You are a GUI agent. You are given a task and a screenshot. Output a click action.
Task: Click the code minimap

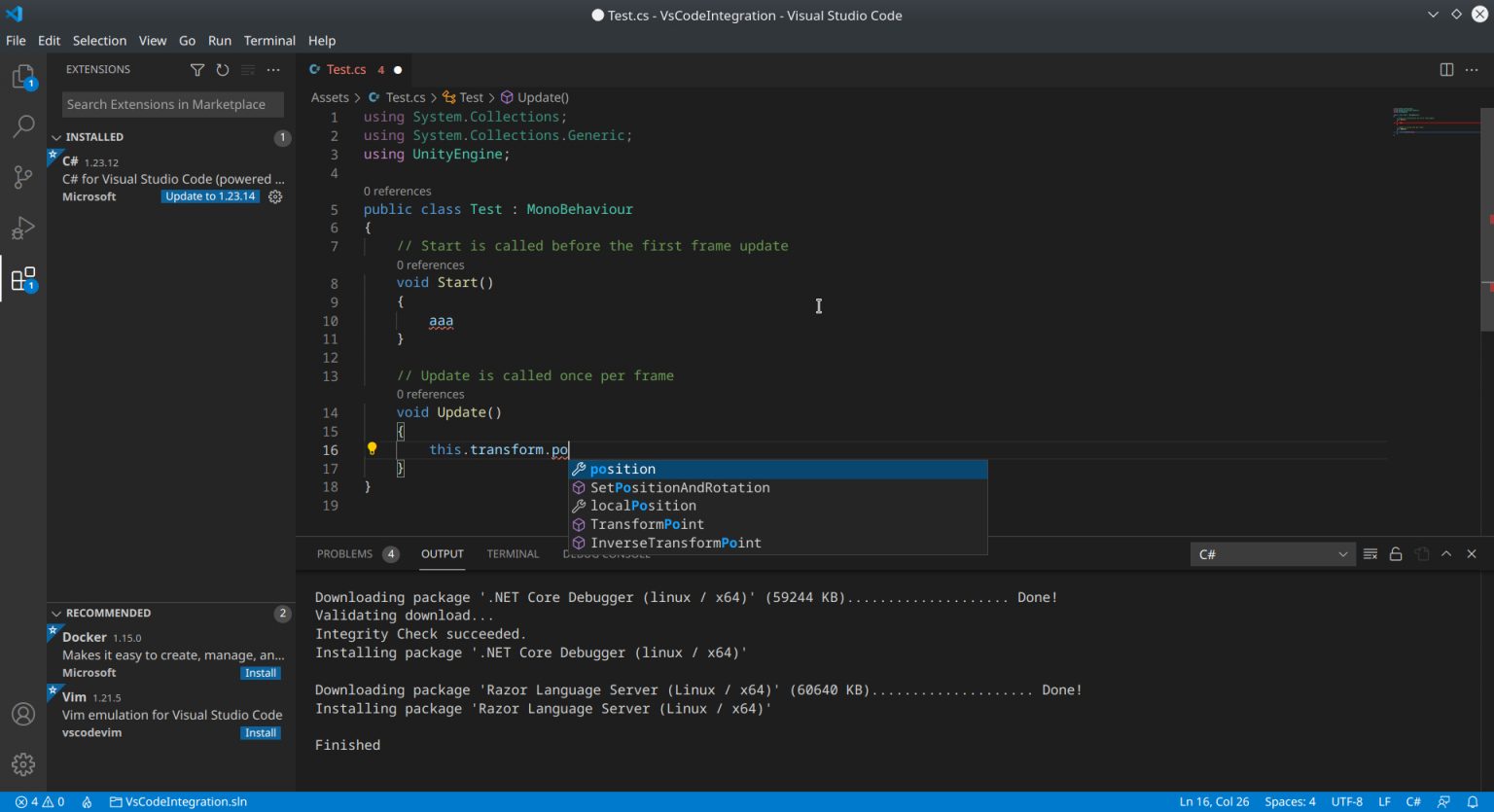(x=1435, y=122)
